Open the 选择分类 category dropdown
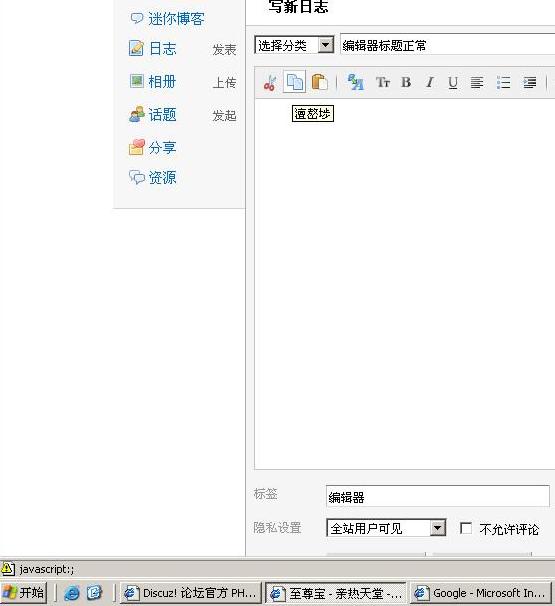The height and width of the screenshot is (606, 555). pyautogui.click(x=294, y=45)
